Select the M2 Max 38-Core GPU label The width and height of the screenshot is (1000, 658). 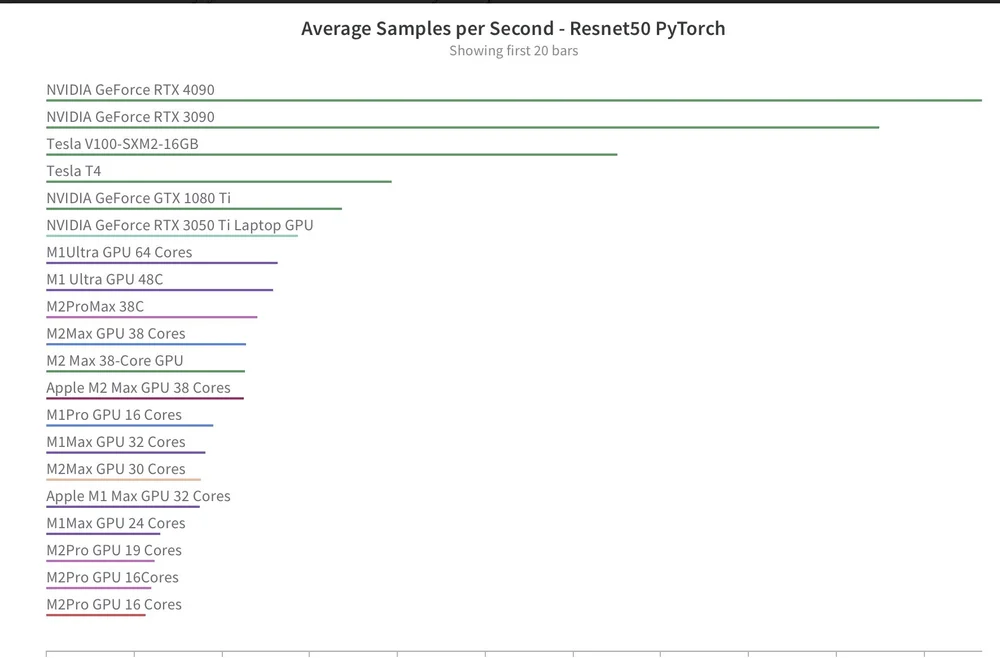(x=115, y=361)
